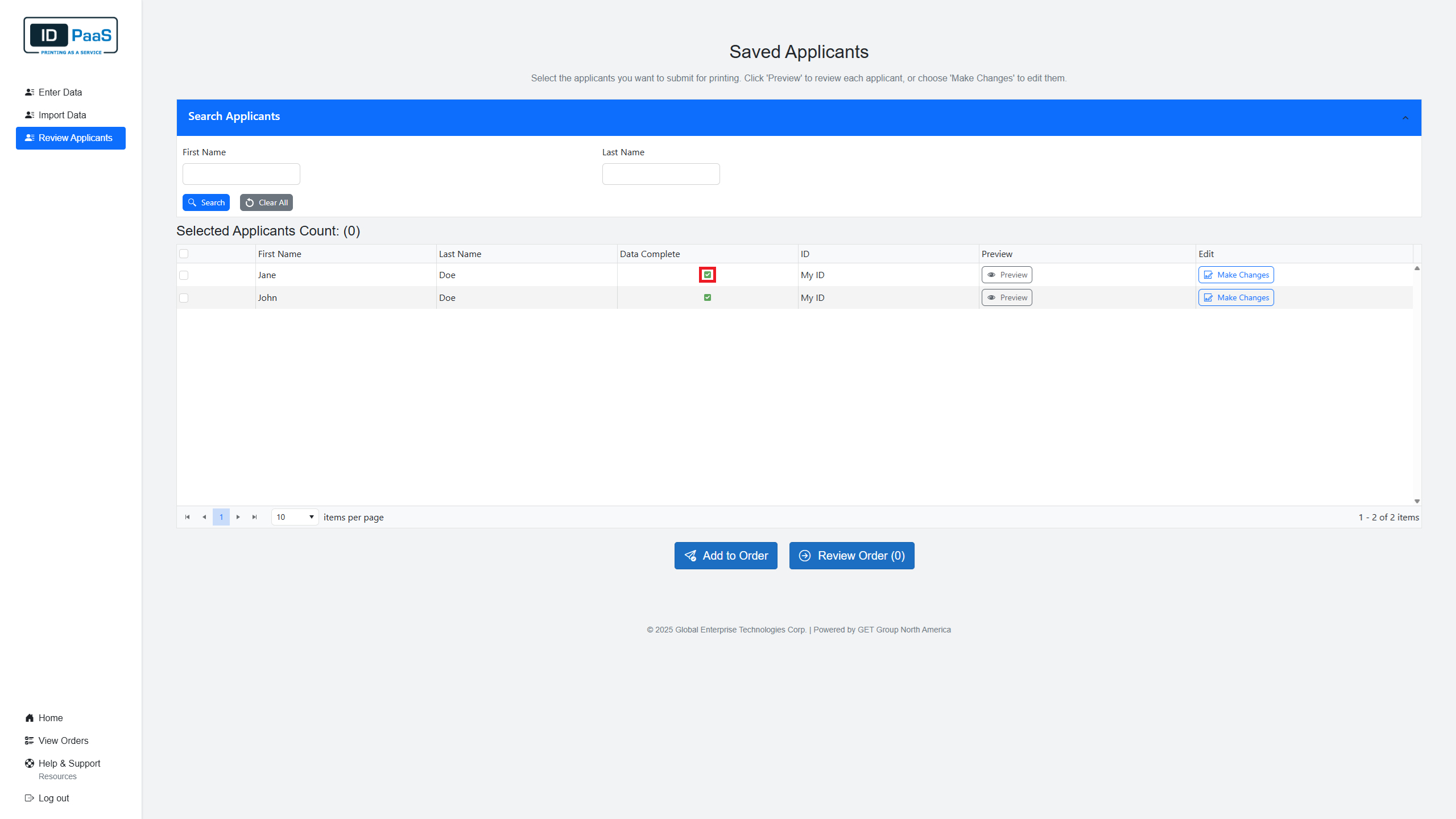Screen dimensions: 1456x819
Task: Click John's Data Complete check icon
Action: [x=707, y=297]
